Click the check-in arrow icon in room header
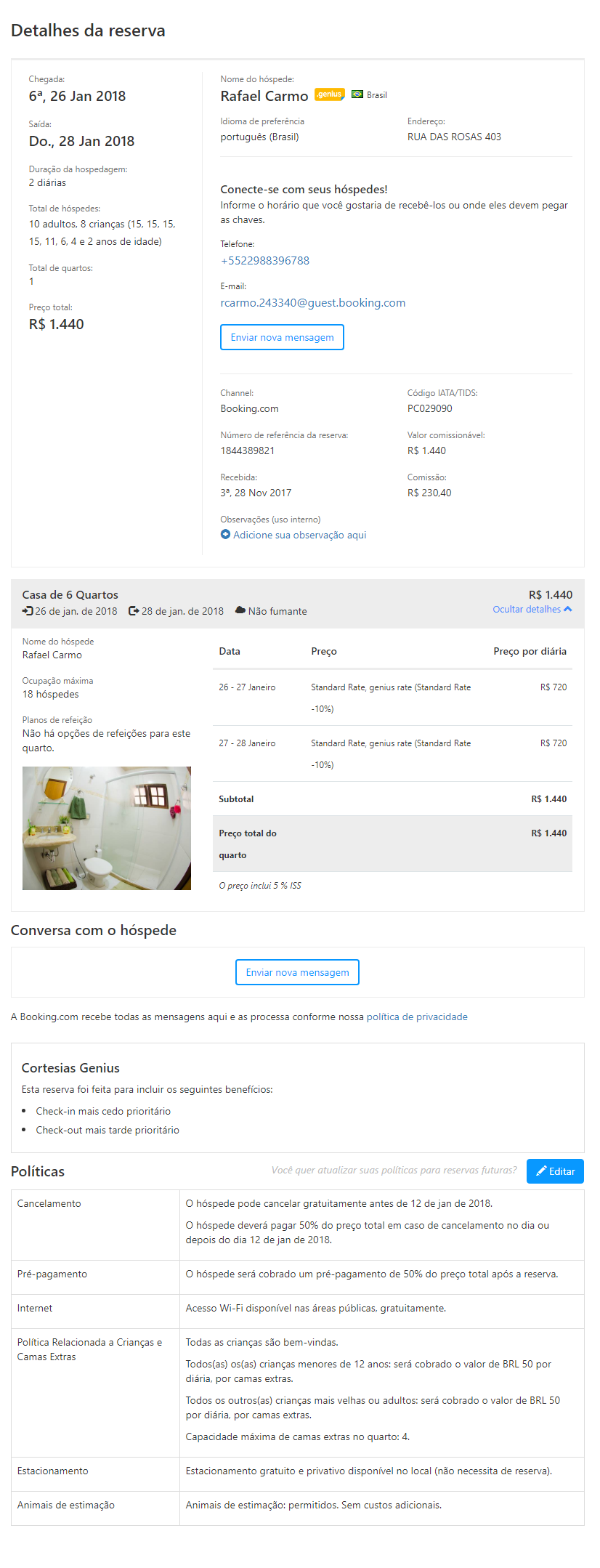The image size is (600, 1568). [28, 611]
